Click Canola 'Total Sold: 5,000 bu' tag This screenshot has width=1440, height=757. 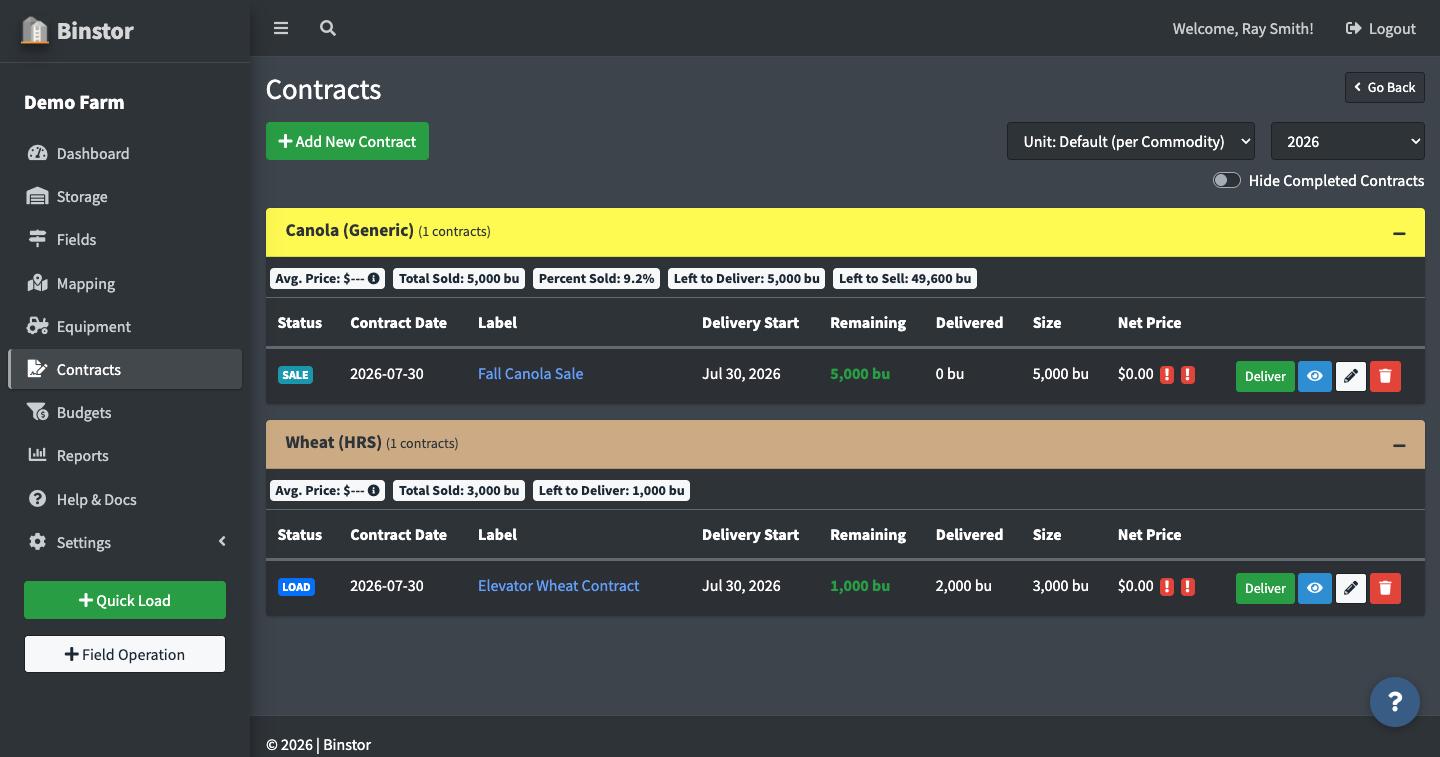point(459,279)
